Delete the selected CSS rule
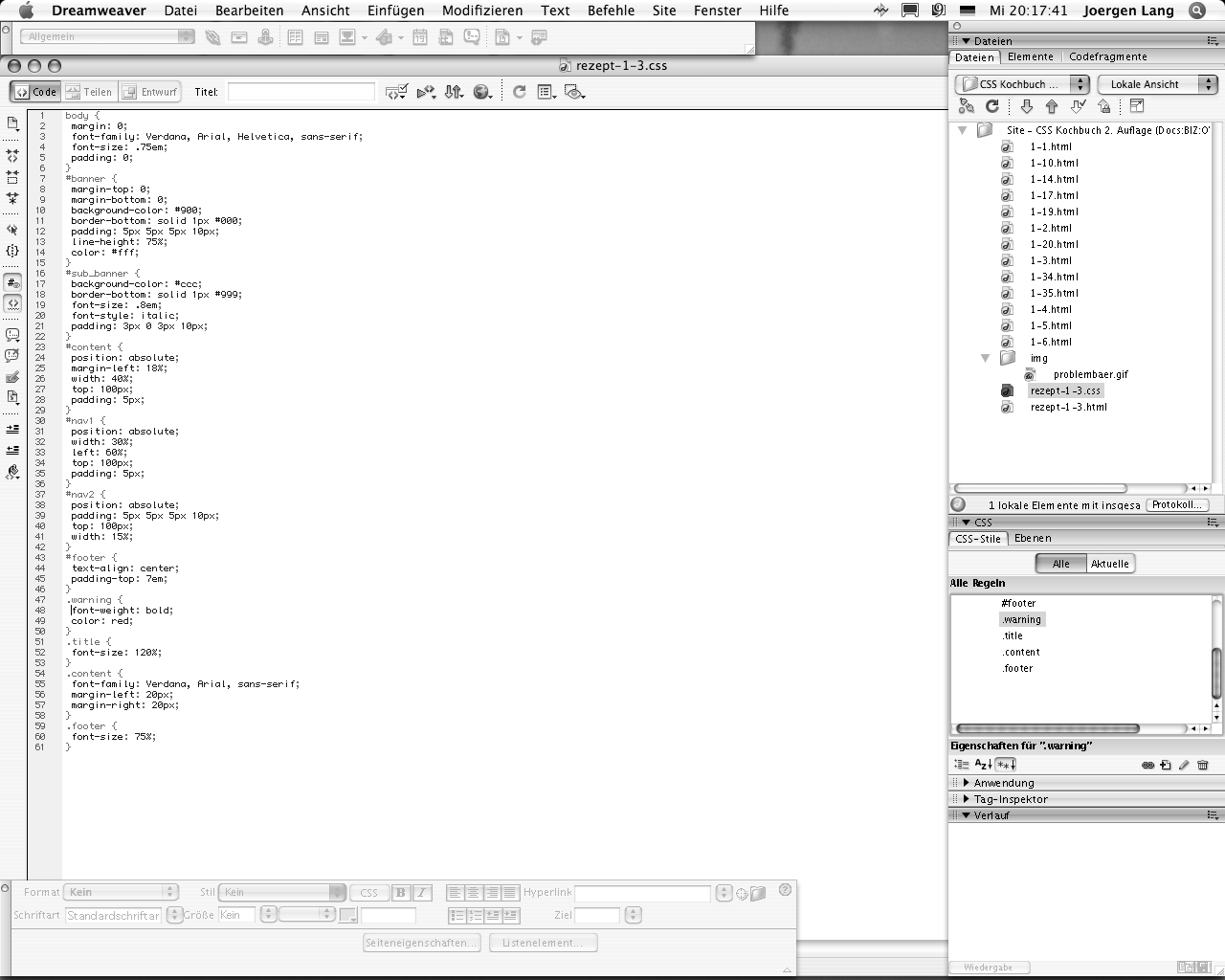This screenshot has height=980, width=1225. [1203, 765]
